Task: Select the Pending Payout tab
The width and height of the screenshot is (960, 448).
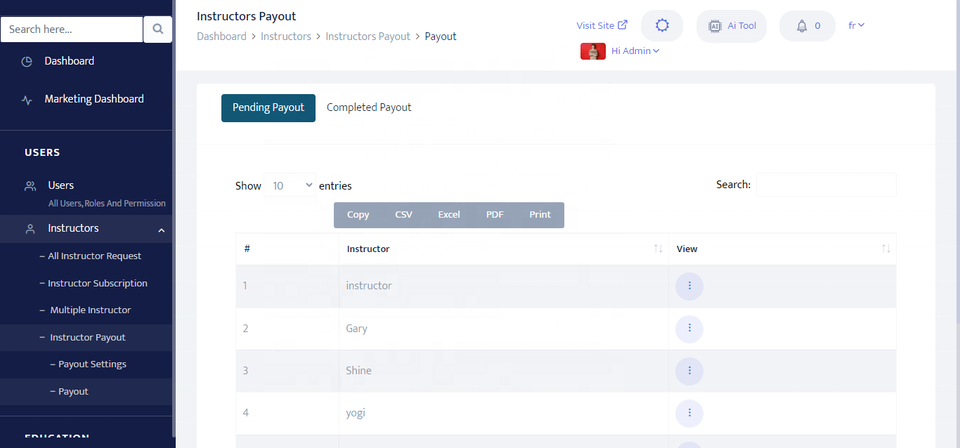Action: [268, 108]
